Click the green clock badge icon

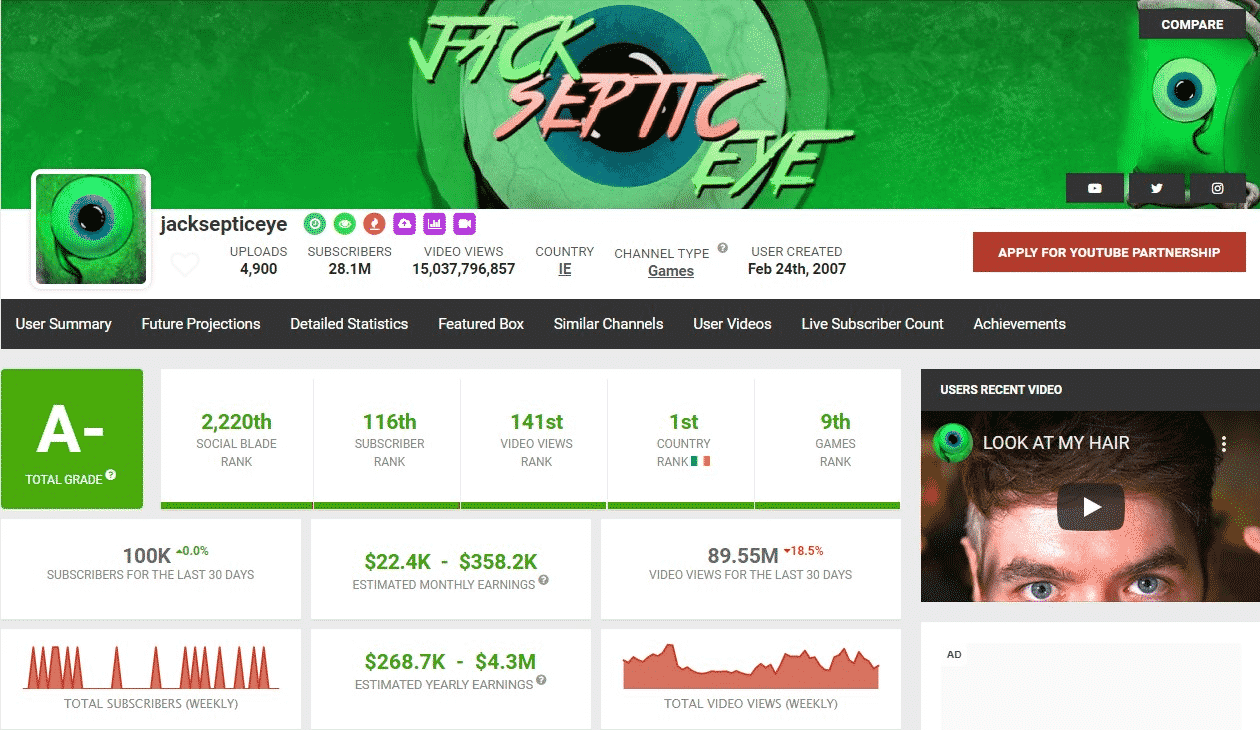pos(315,223)
